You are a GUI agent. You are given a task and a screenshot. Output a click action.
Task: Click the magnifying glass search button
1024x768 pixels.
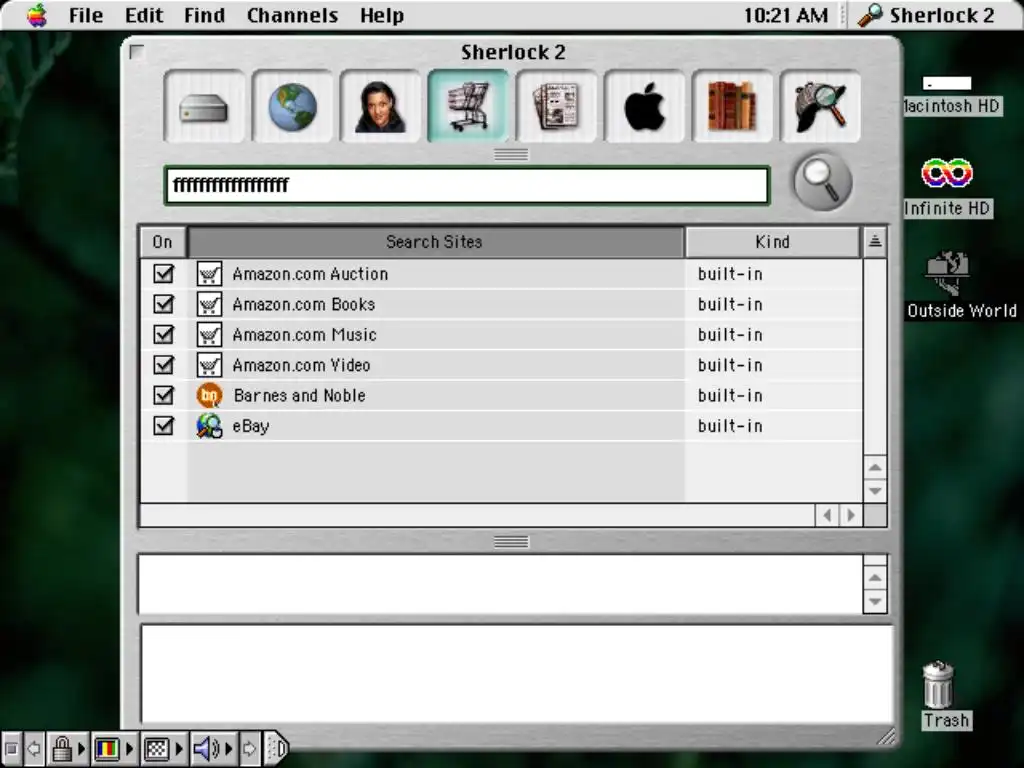pos(822,182)
